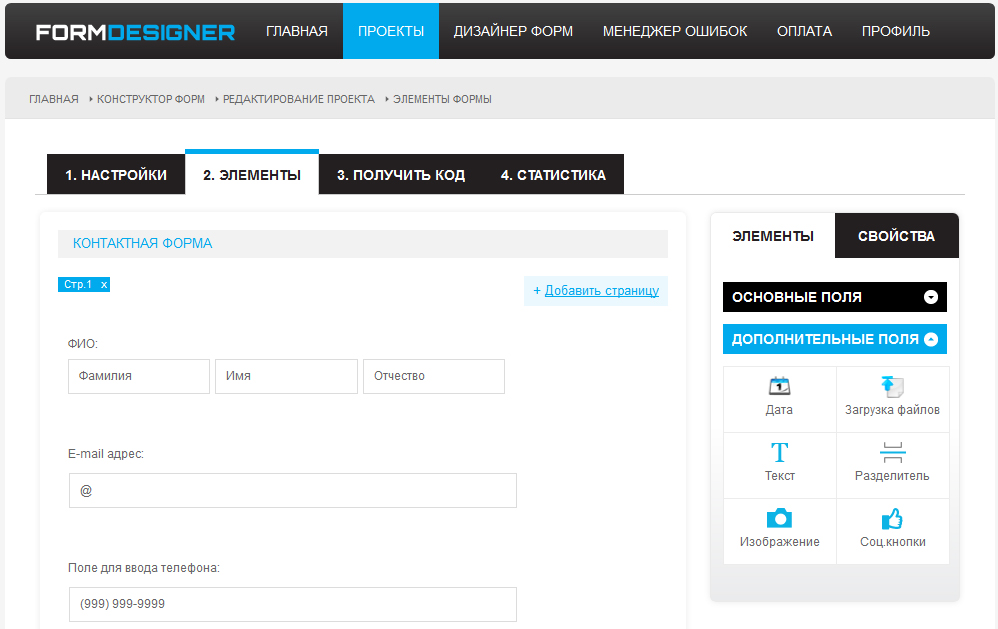The width and height of the screenshot is (998, 629).
Task: Switch to the 1. НАСТРОЙКИ tab
Action: click(115, 173)
